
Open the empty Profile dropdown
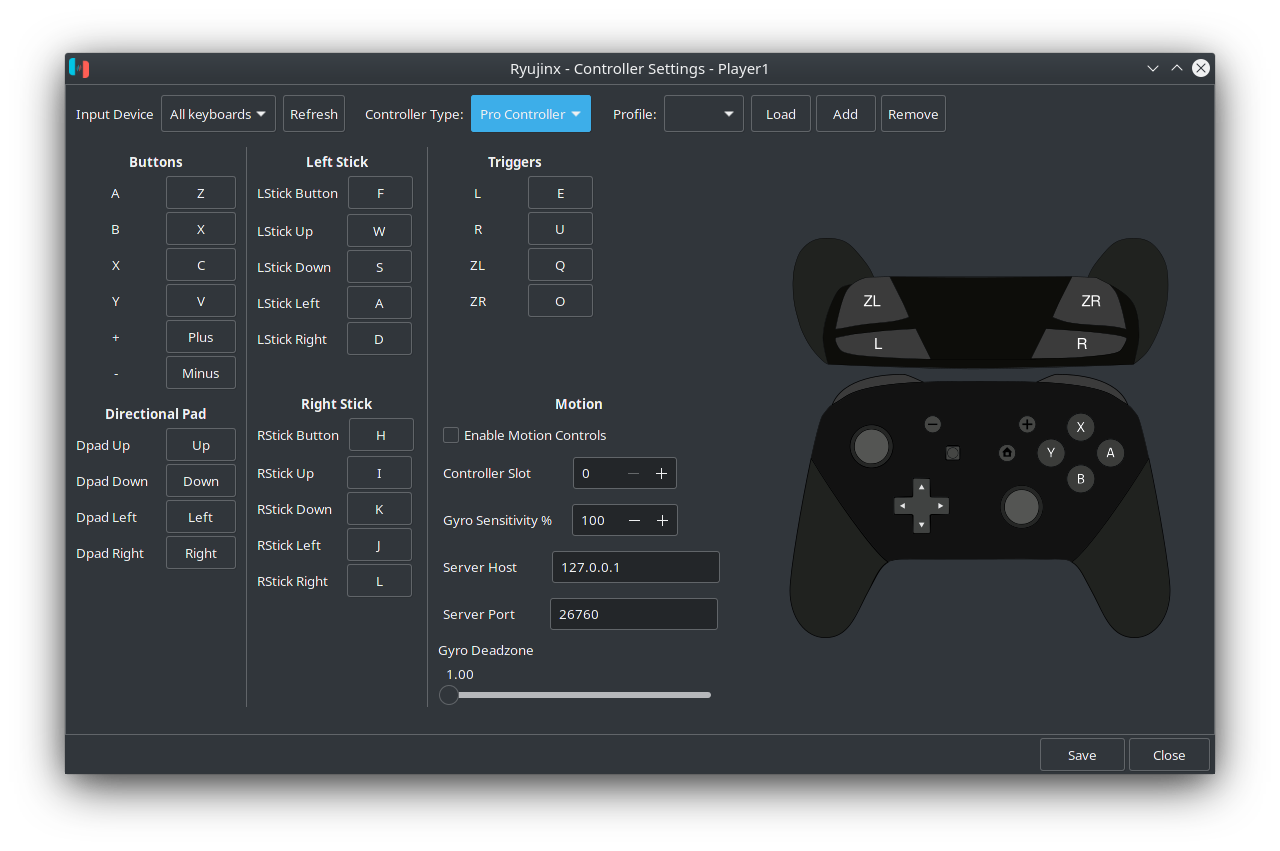point(703,113)
